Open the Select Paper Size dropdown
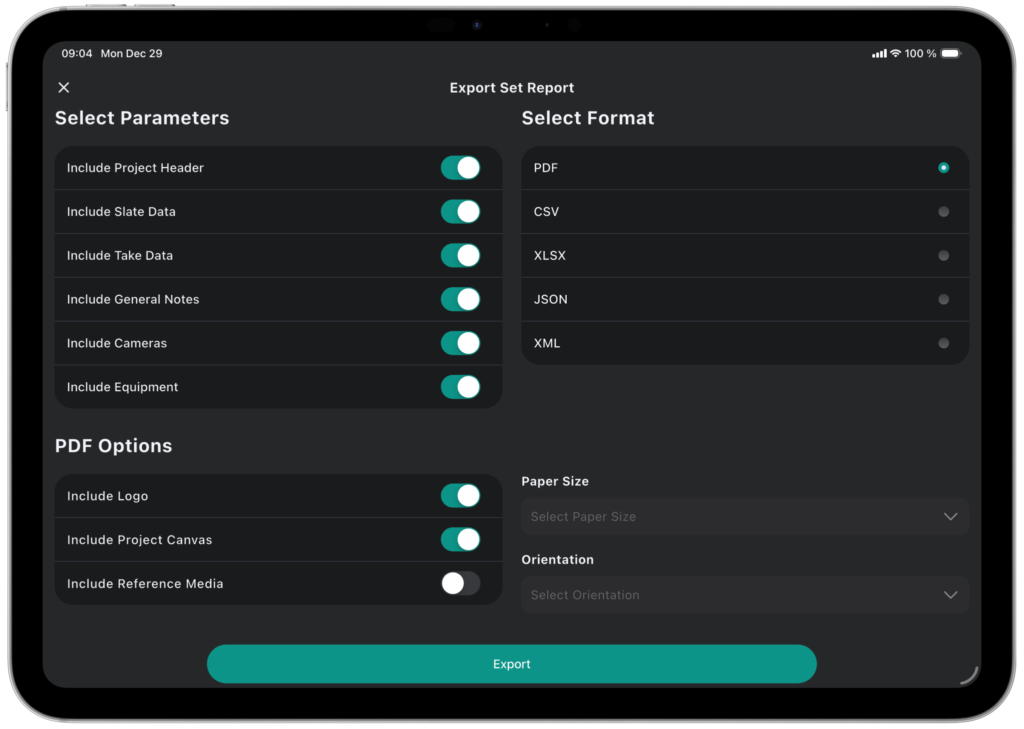This screenshot has width=1024, height=729. (744, 517)
